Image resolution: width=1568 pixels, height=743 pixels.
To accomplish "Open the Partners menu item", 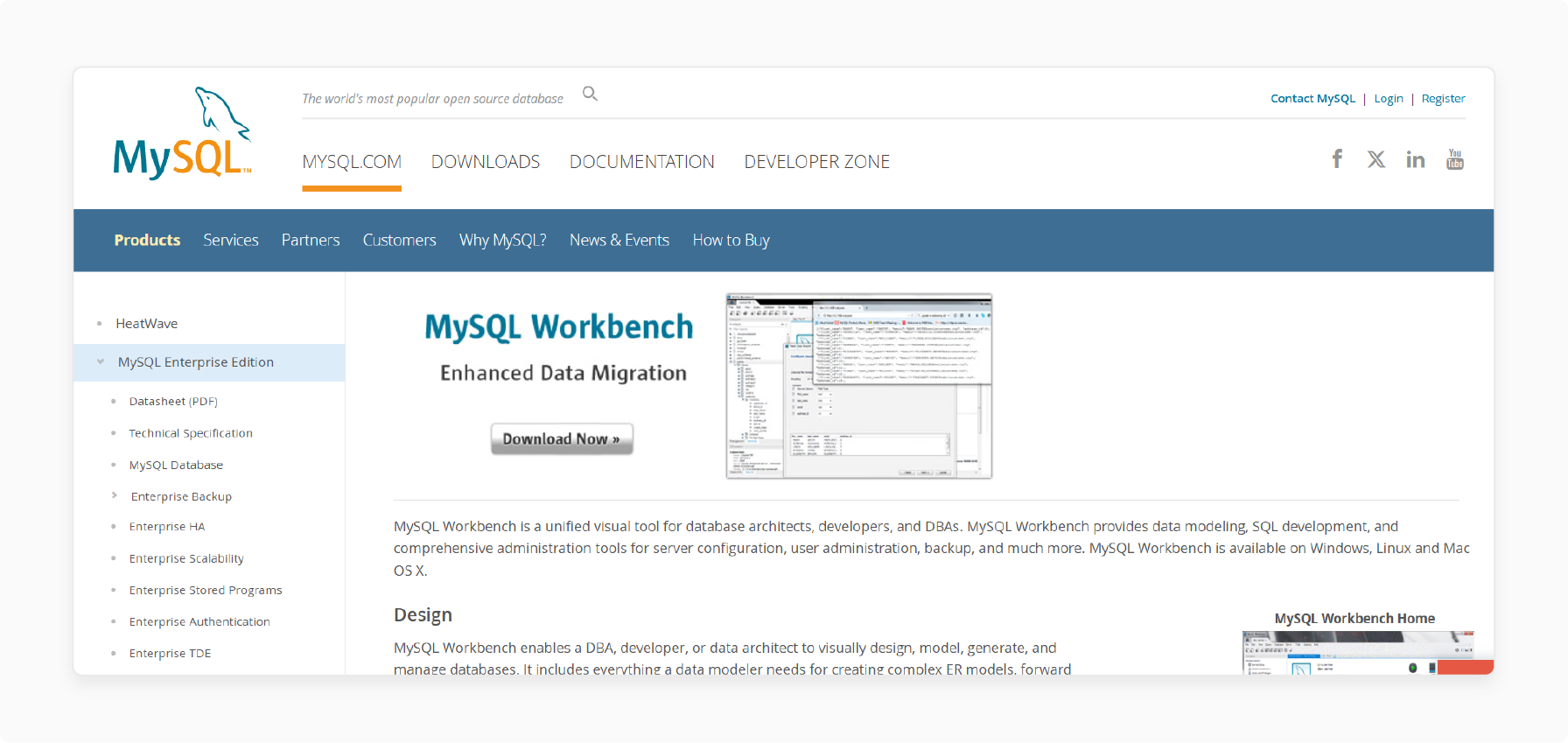I will pyautogui.click(x=311, y=240).
